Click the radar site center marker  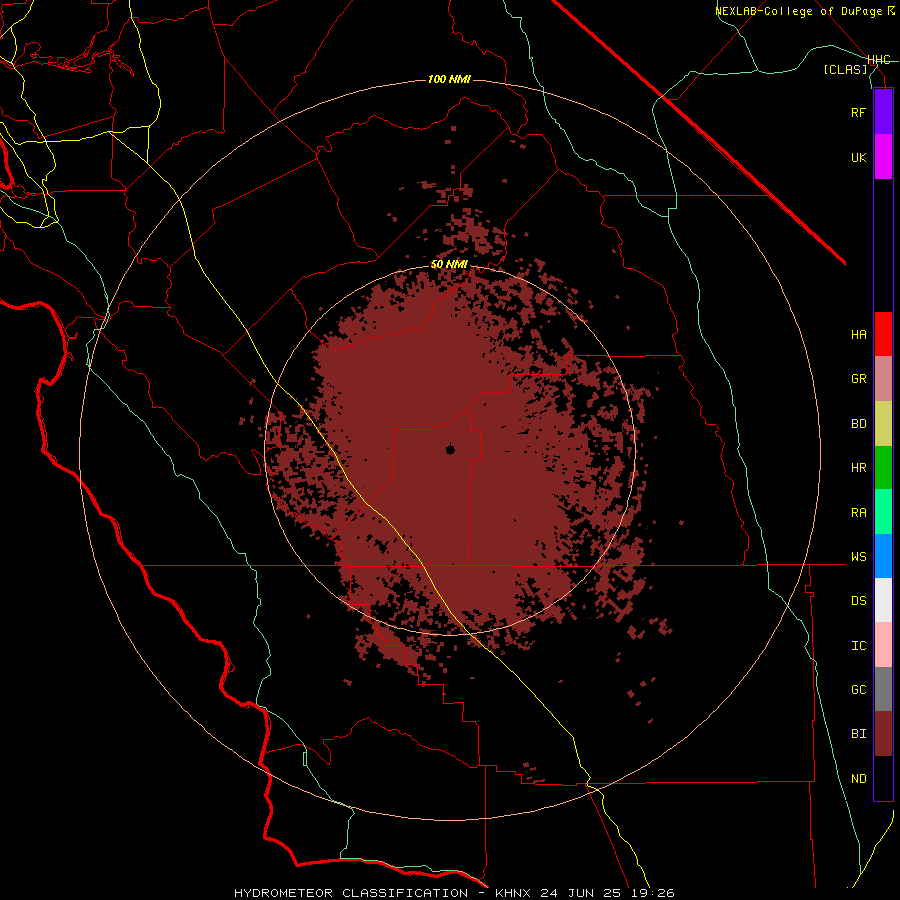[450, 449]
